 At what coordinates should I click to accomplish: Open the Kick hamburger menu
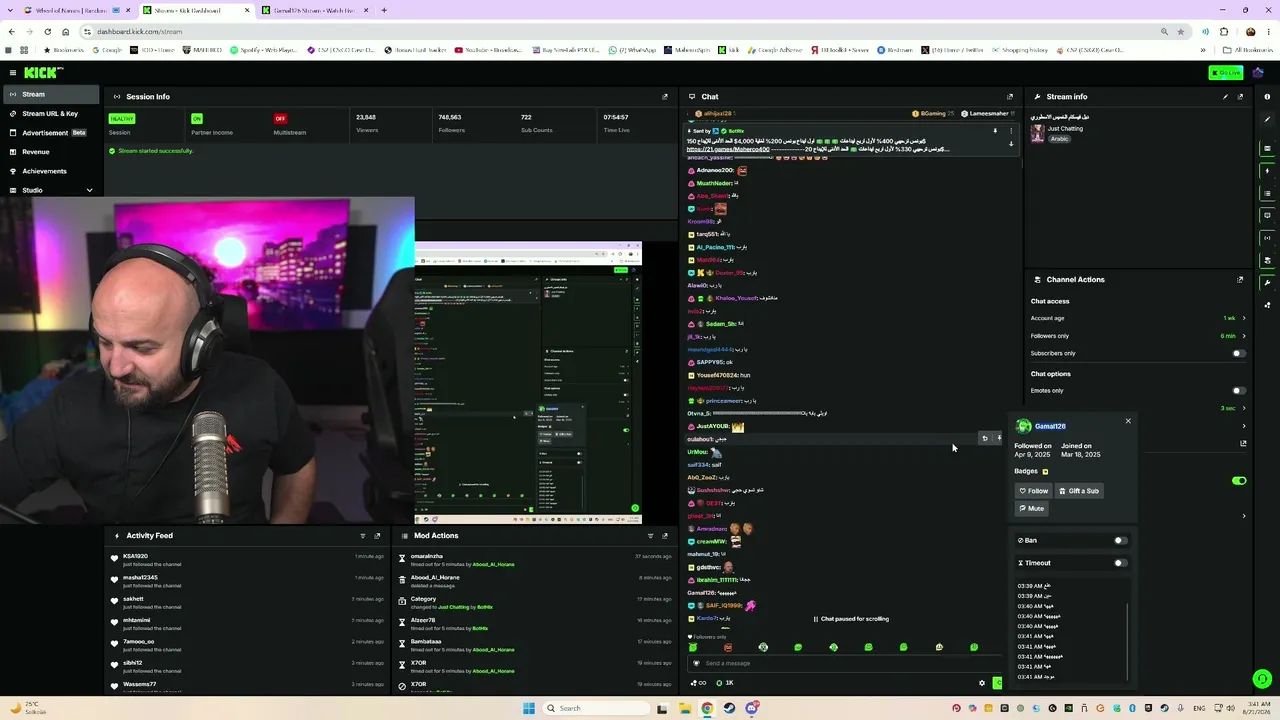point(13,72)
